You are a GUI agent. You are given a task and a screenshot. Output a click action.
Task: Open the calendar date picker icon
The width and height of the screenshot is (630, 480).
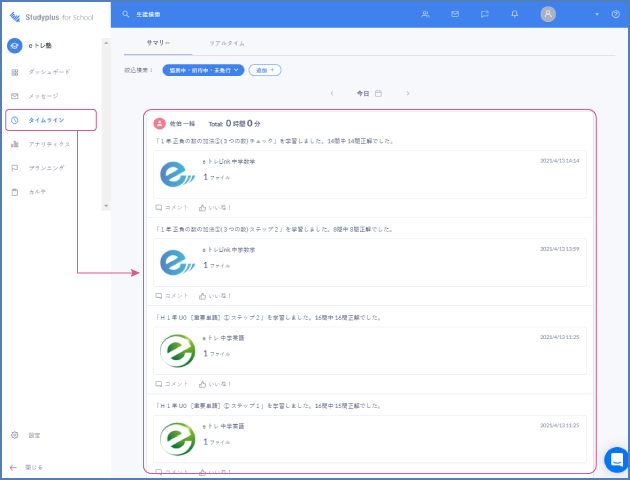coord(378,93)
